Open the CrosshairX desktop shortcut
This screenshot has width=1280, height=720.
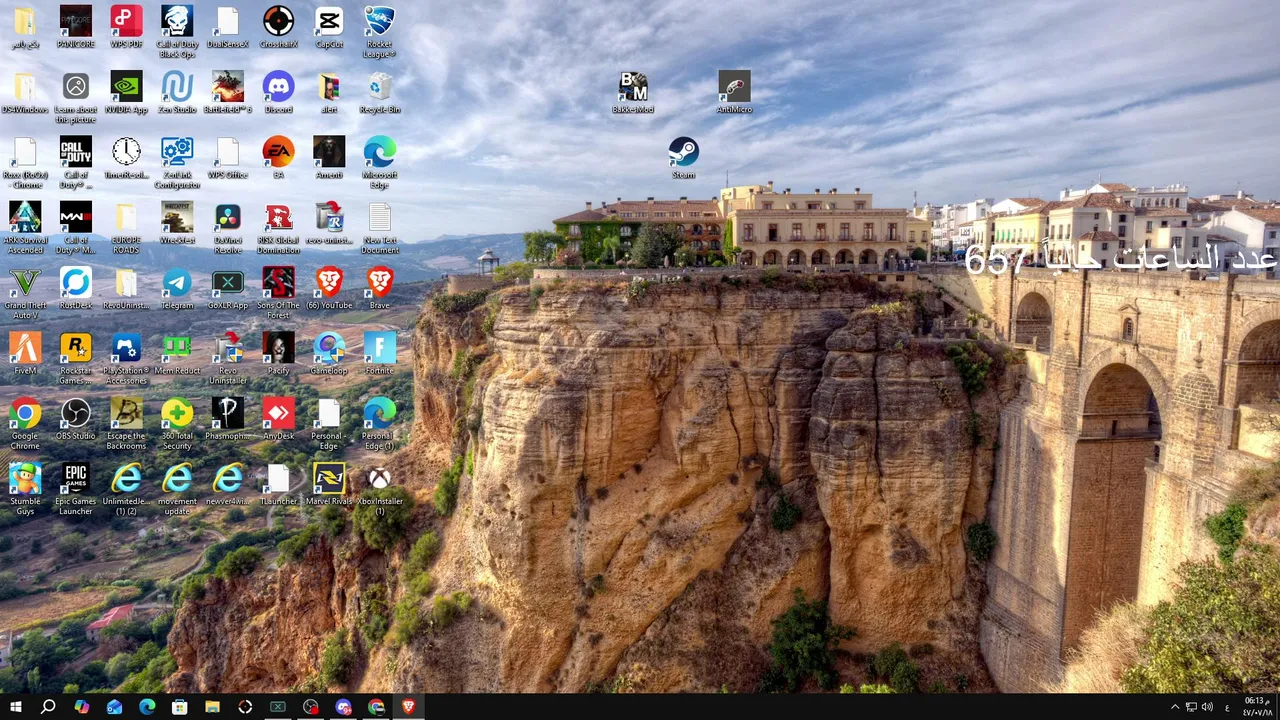click(x=278, y=27)
